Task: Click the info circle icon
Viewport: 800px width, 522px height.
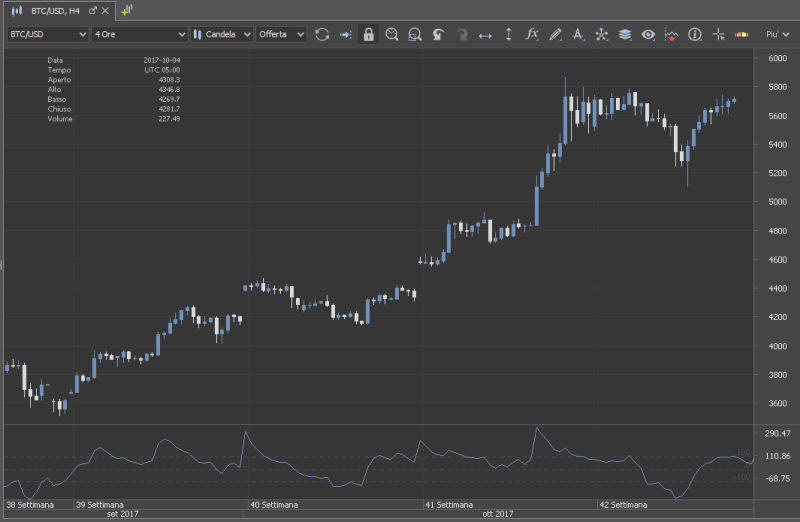Action: click(695, 34)
